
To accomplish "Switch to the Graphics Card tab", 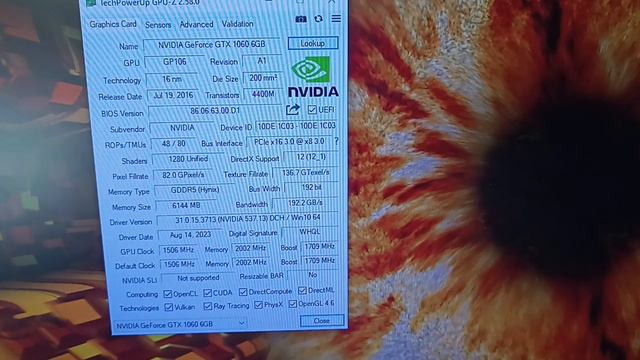I will click(x=113, y=24).
